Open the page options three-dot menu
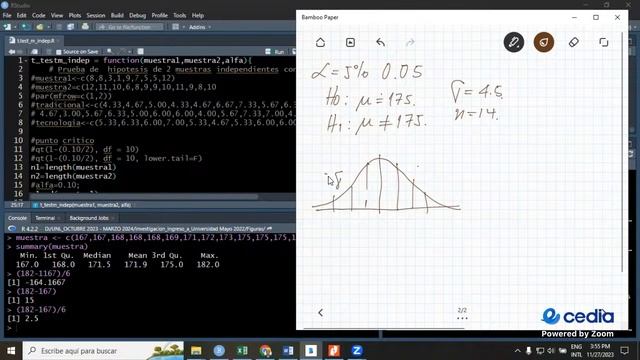Viewport: 640px width, 360px height. (462, 318)
